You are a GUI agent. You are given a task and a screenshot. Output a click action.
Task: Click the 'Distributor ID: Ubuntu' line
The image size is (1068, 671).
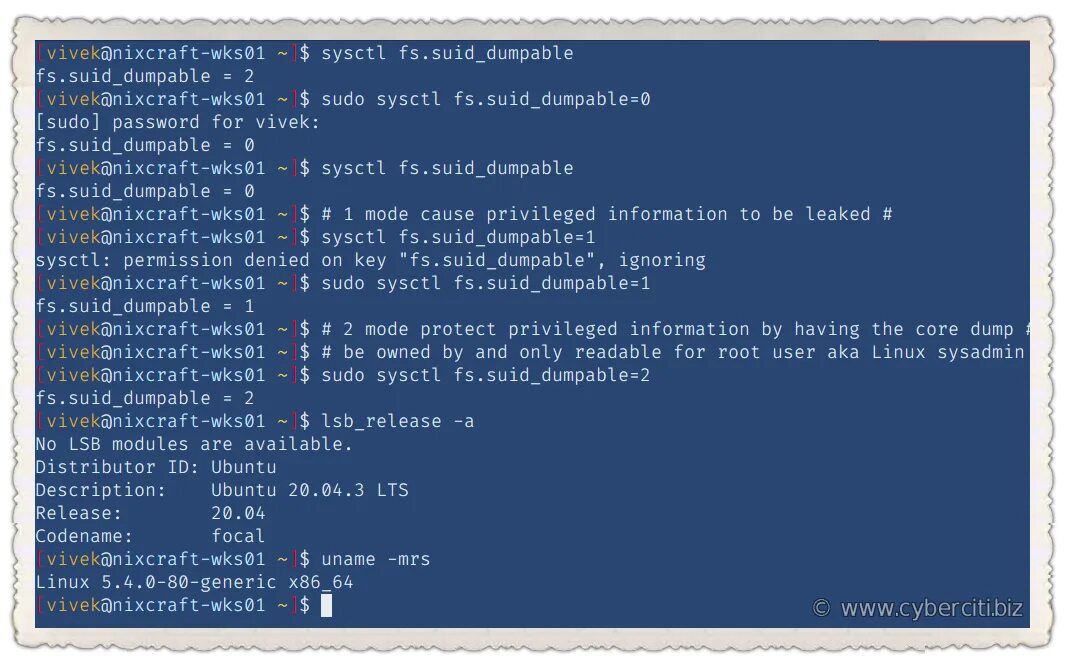[x=156, y=467]
